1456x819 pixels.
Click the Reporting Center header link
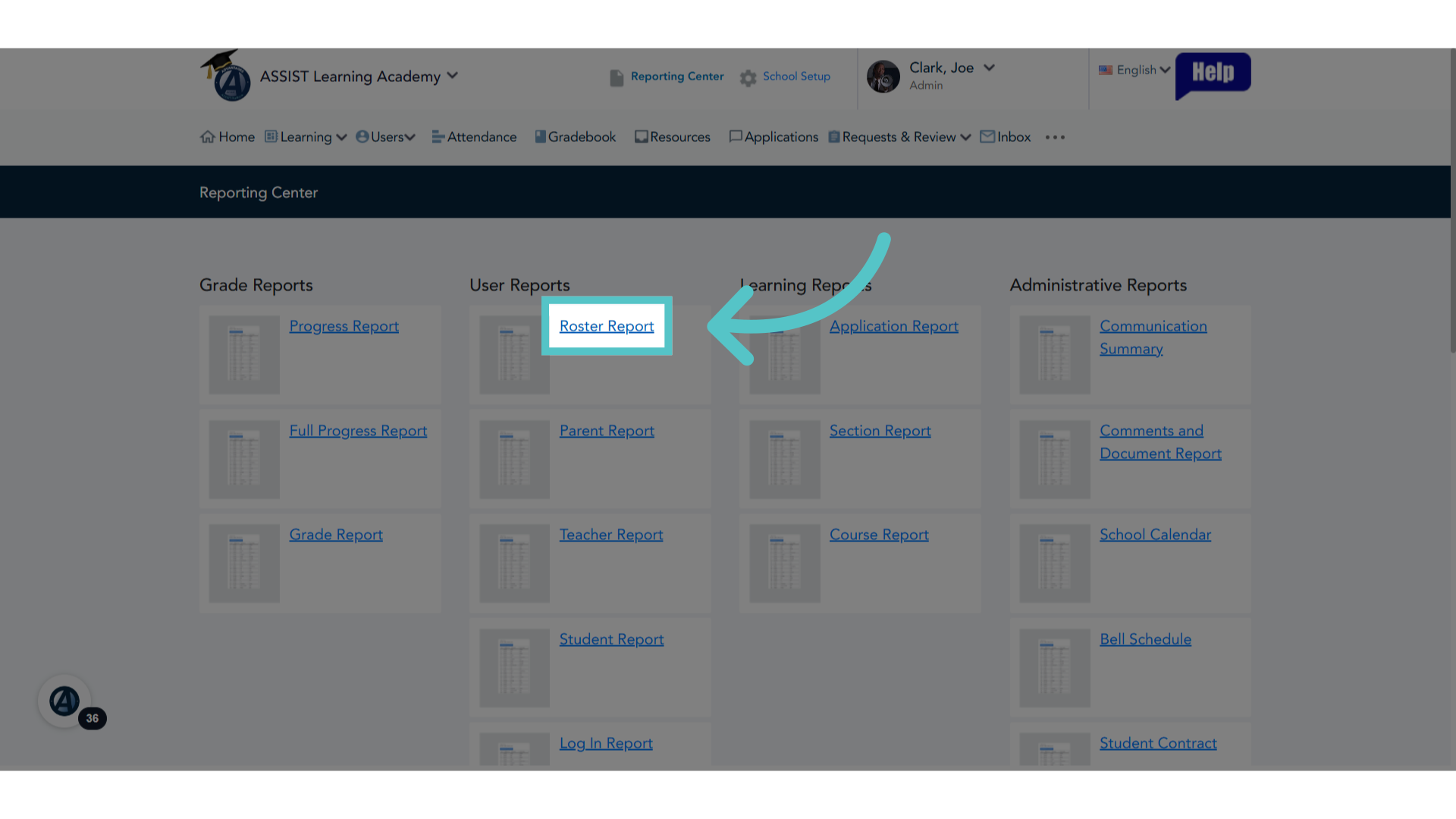pos(677,77)
